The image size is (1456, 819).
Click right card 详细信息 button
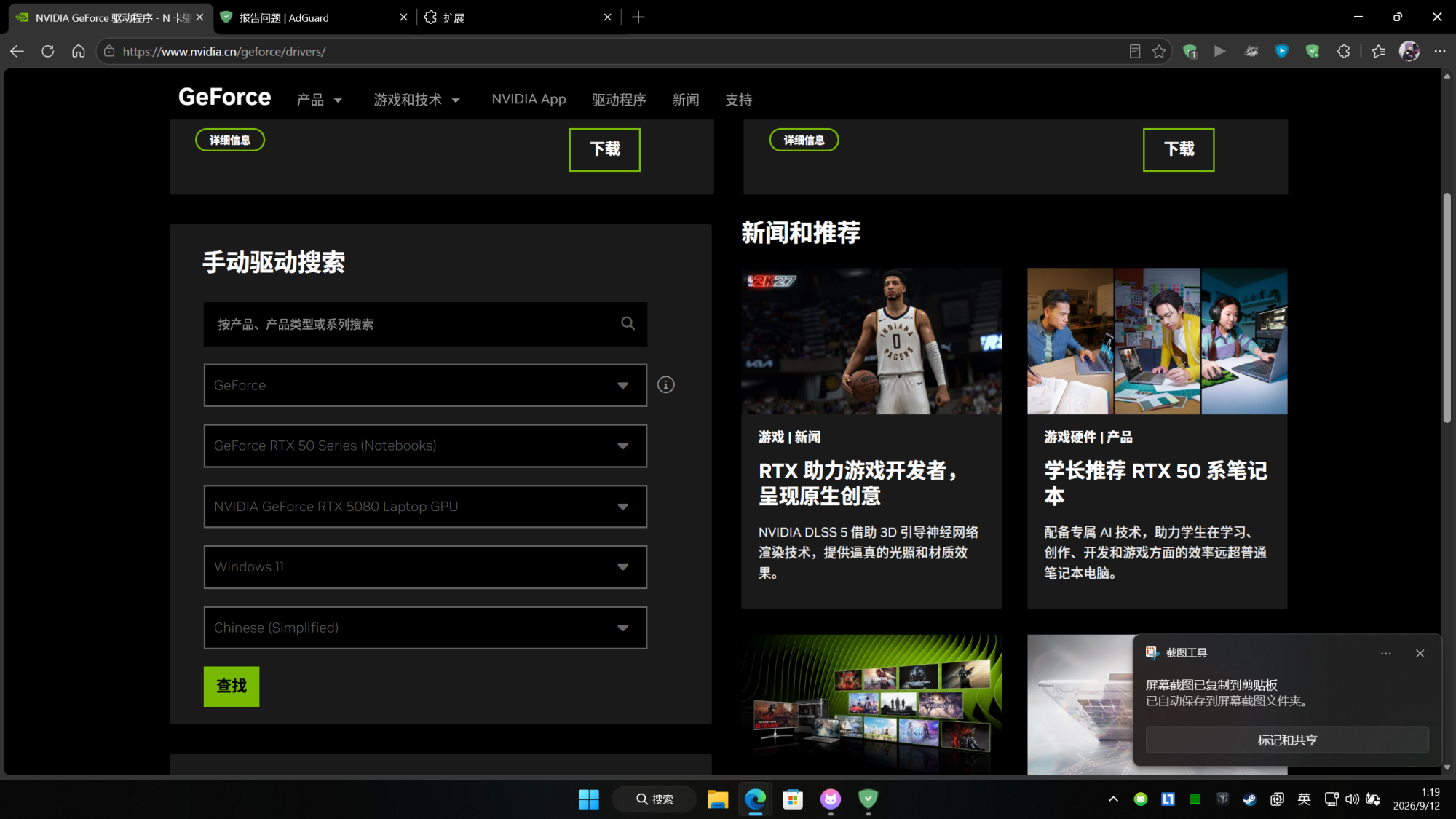(x=804, y=140)
